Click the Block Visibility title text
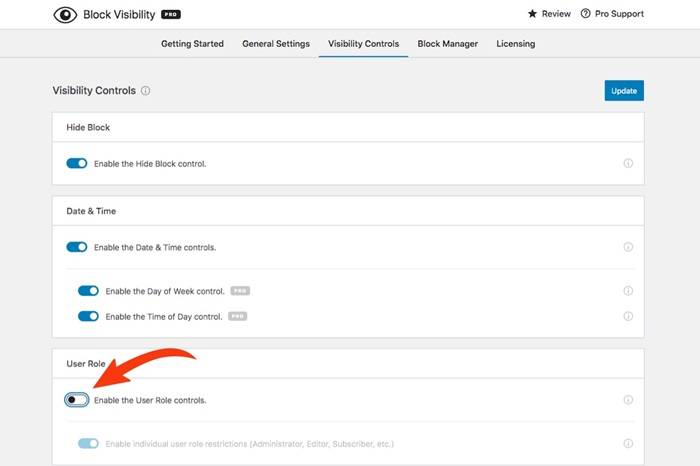The width and height of the screenshot is (700, 466). click(119, 15)
